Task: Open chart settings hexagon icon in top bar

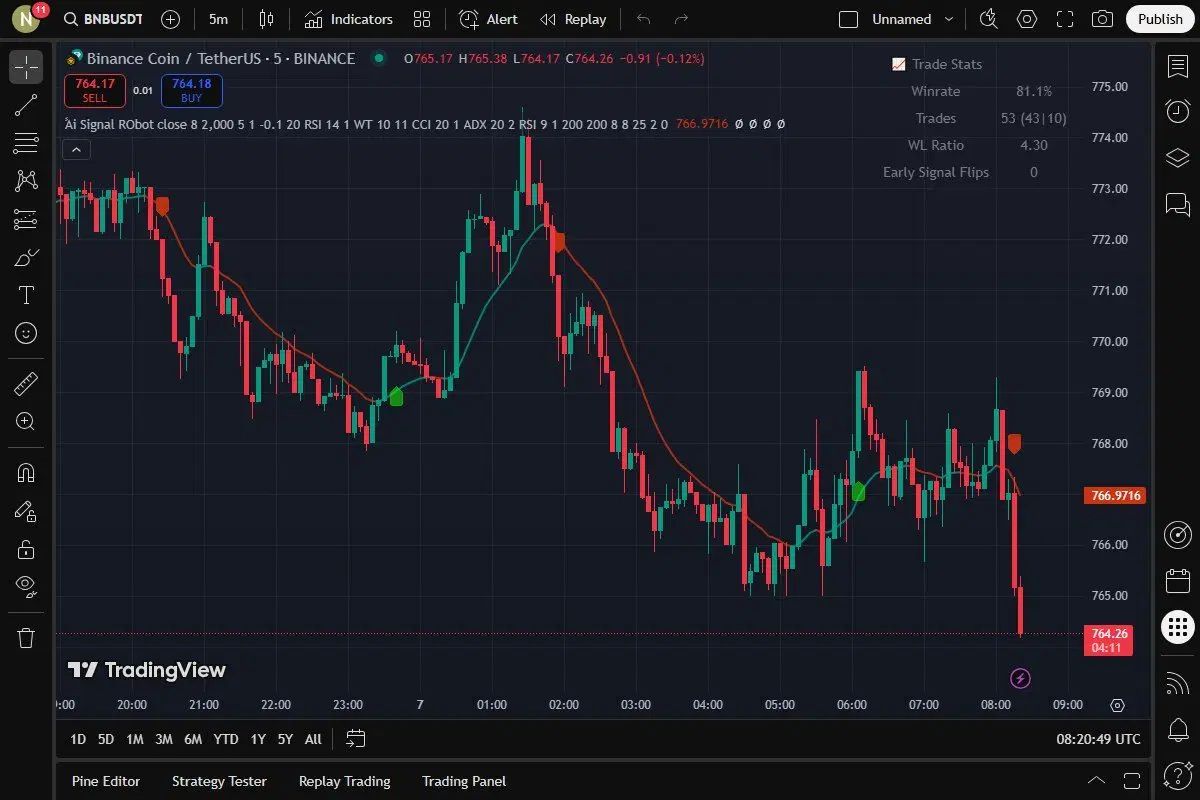Action: tap(1027, 19)
